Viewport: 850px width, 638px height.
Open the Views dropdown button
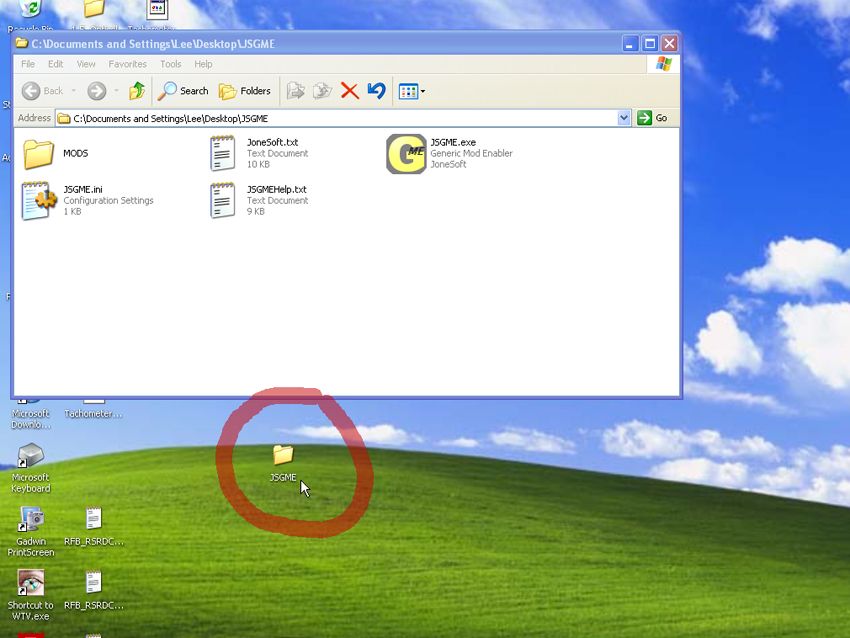(x=411, y=92)
